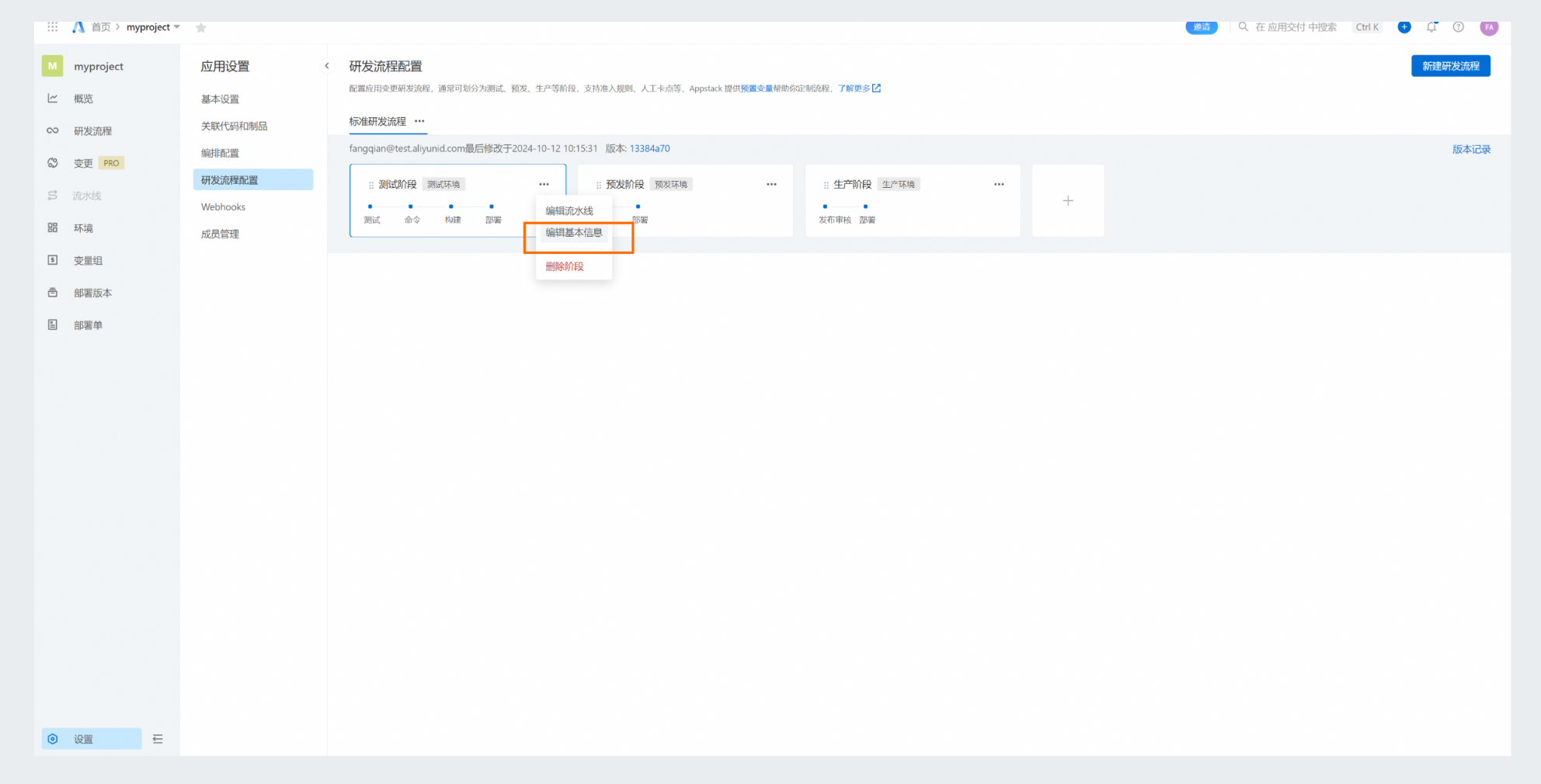Click the 生产阶段 drag handle
Image resolution: width=1541 pixels, height=784 pixels.
click(826, 185)
